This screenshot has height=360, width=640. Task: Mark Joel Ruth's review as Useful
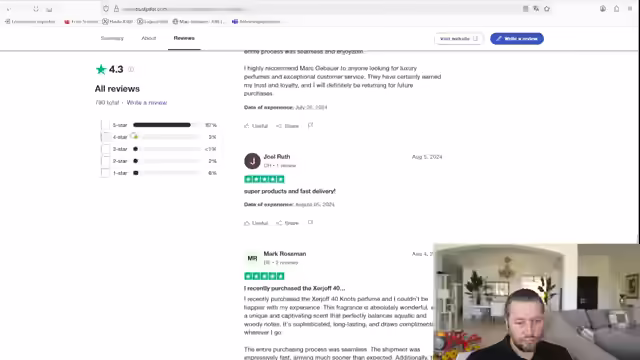256,223
